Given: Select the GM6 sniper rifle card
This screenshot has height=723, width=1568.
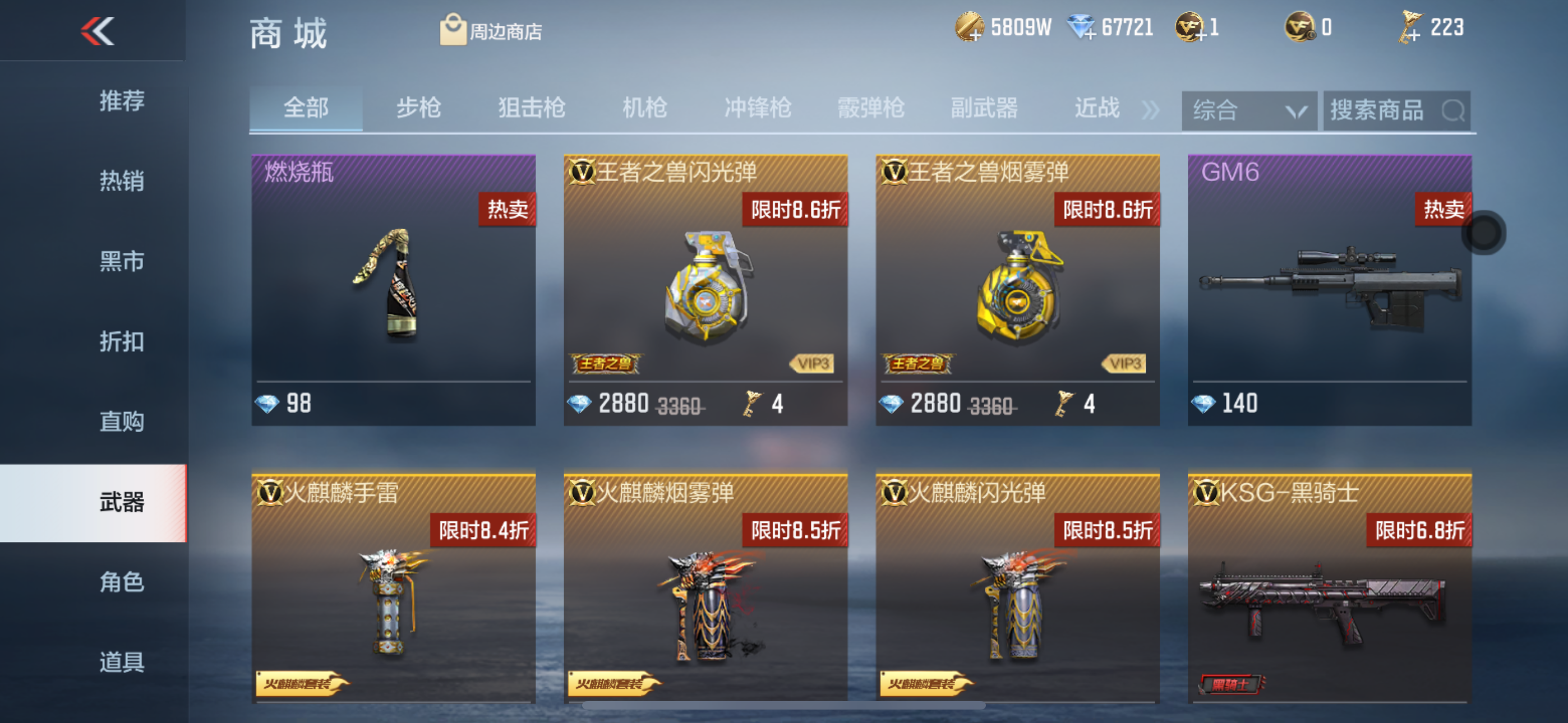Looking at the screenshot, I should tap(1330, 290).
